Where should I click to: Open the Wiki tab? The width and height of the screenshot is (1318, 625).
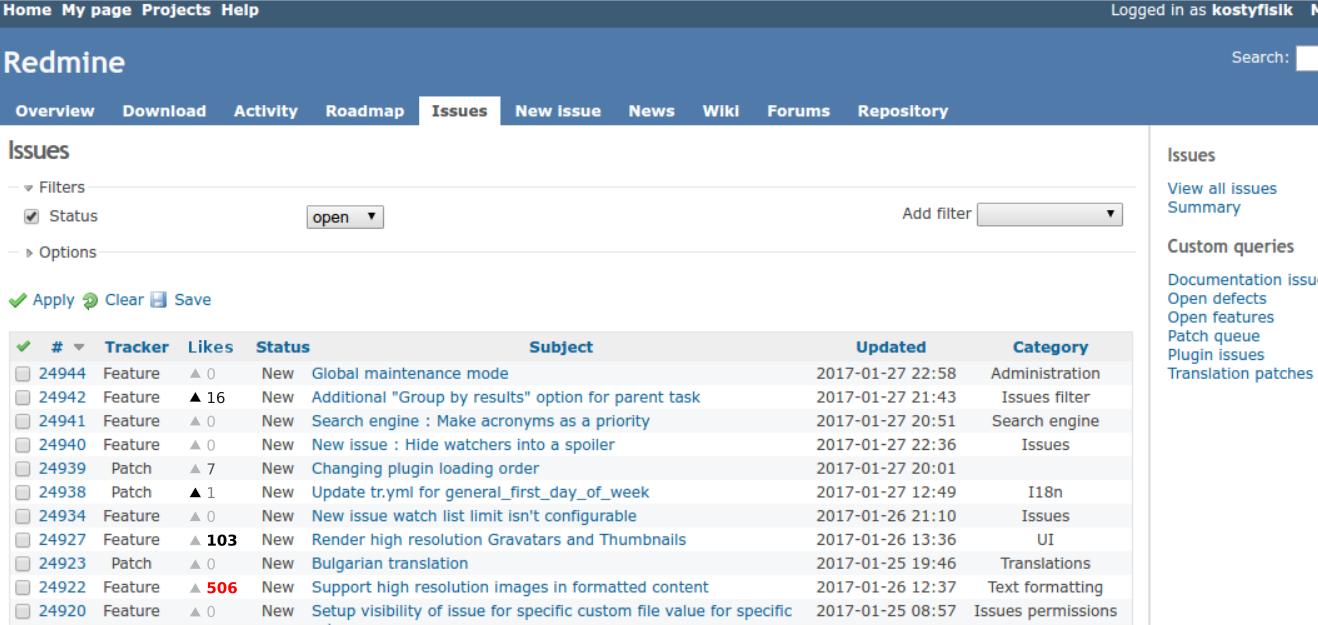click(x=721, y=111)
